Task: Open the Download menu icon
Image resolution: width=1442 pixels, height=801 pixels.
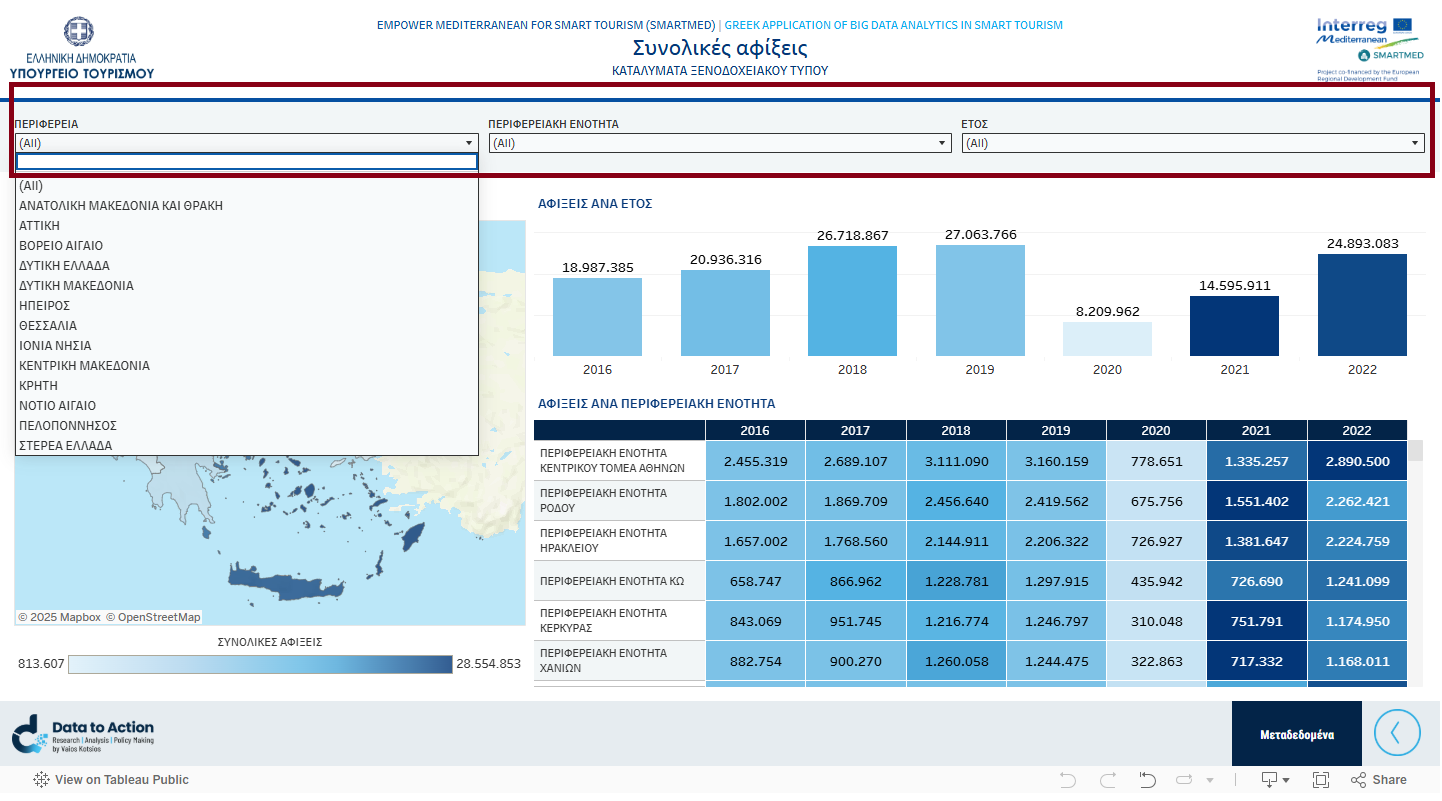Action: coord(1275,780)
